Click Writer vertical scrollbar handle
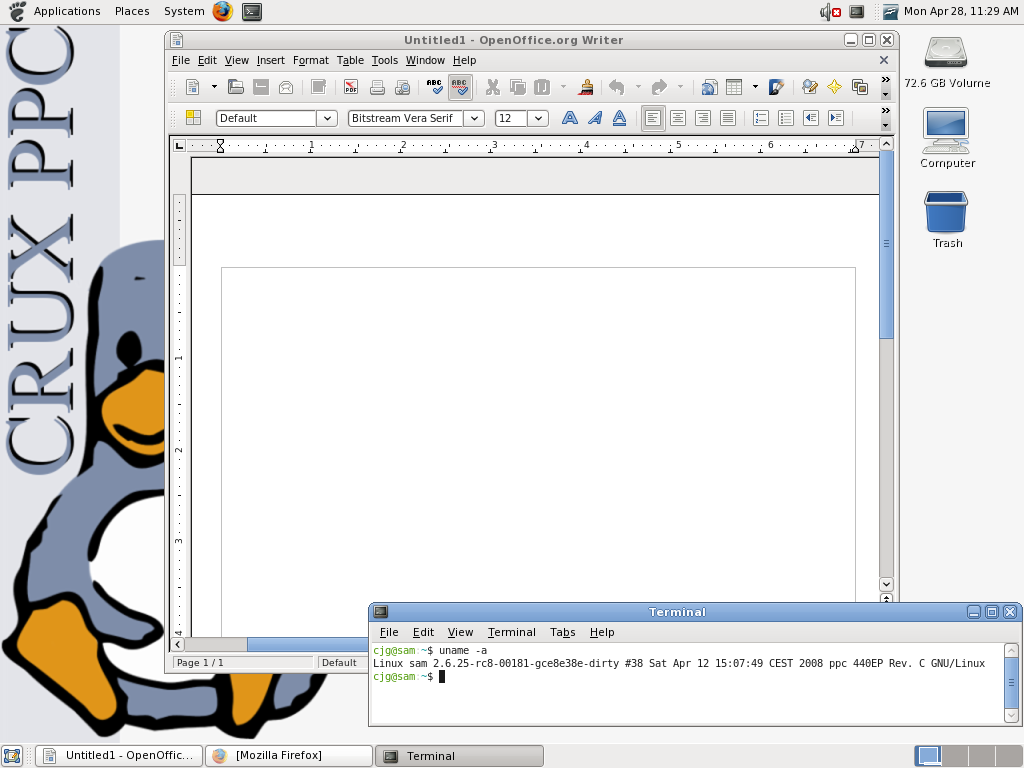Screen dimensions: 1024x768 [x=886, y=244]
